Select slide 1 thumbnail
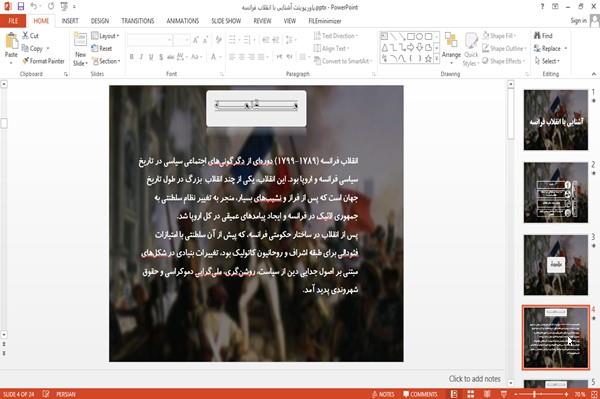 556,120
